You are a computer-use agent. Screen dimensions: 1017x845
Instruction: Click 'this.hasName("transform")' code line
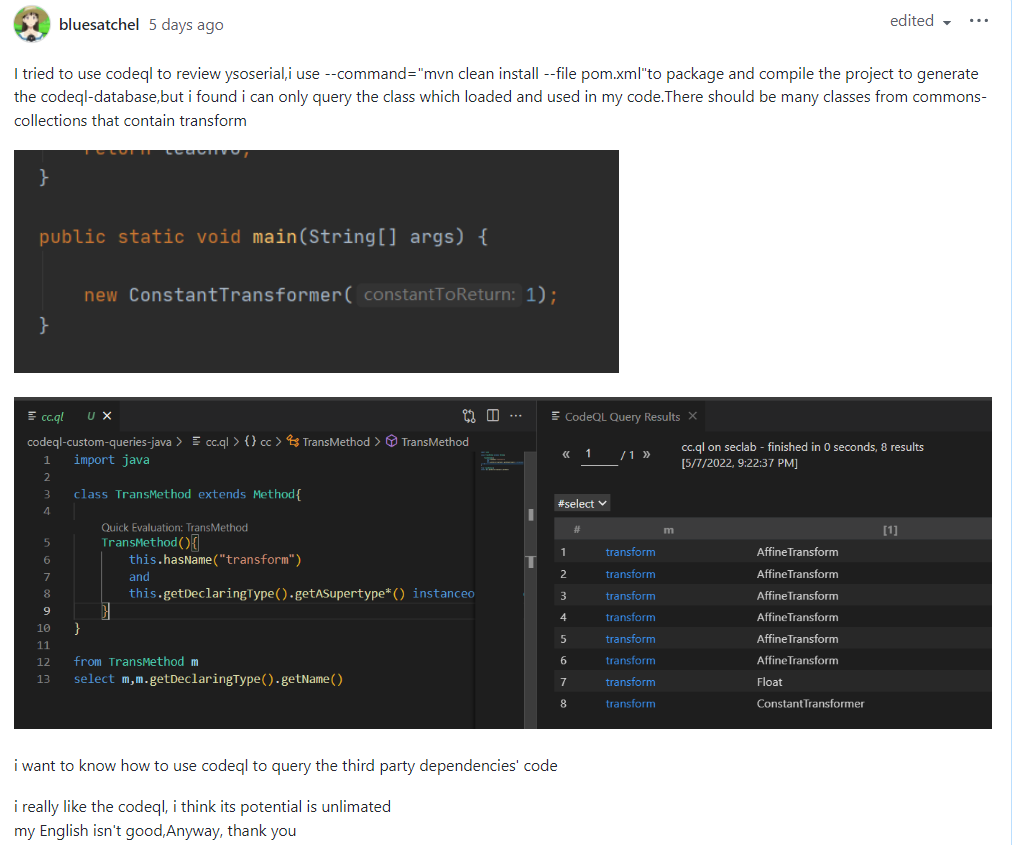(215, 560)
